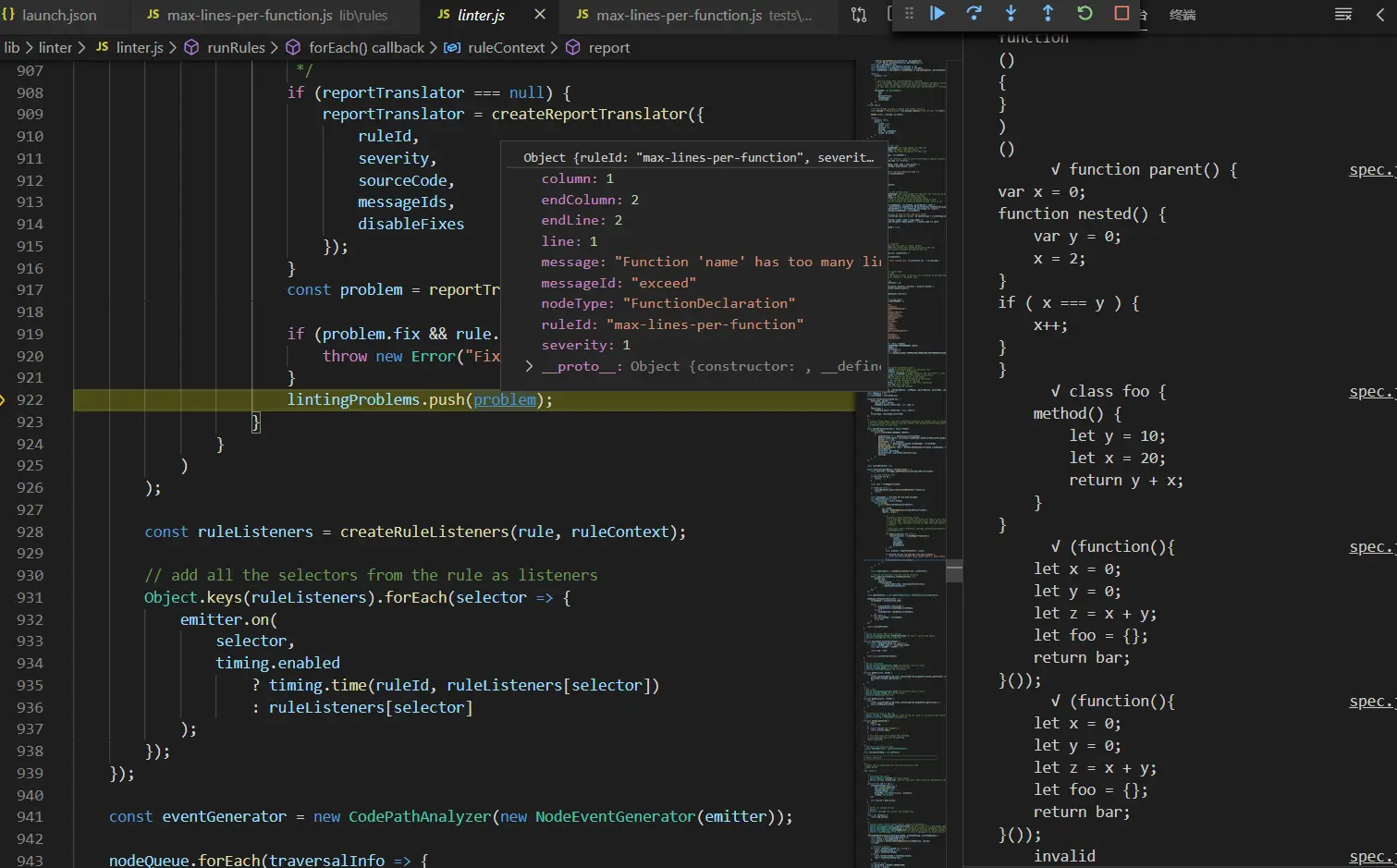This screenshot has width=1397, height=868.
Task: Expand the __proto__ object property
Action: (529, 366)
